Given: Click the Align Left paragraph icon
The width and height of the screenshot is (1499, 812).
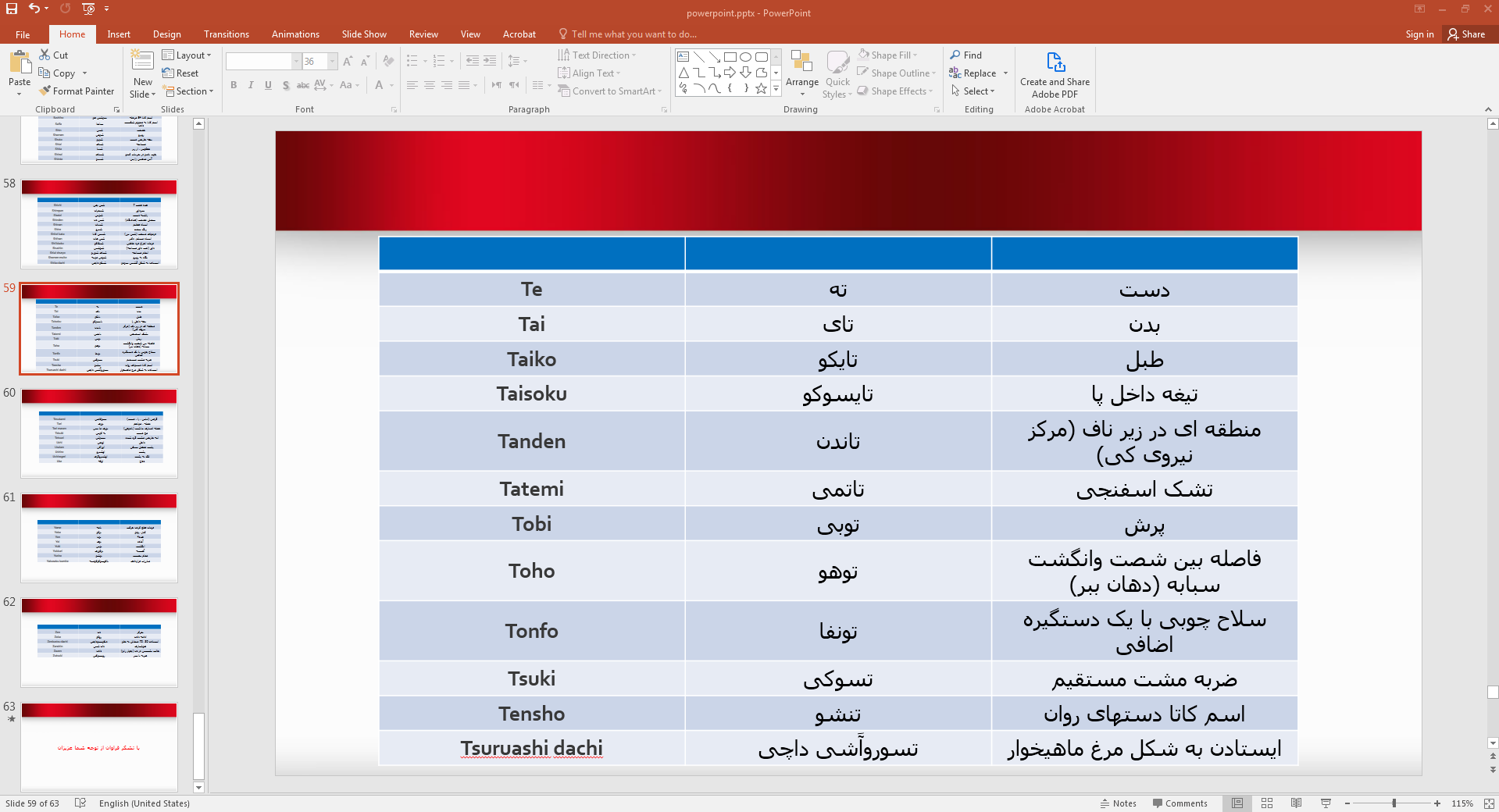Looking at the screenshot, I should pos(412,85).
